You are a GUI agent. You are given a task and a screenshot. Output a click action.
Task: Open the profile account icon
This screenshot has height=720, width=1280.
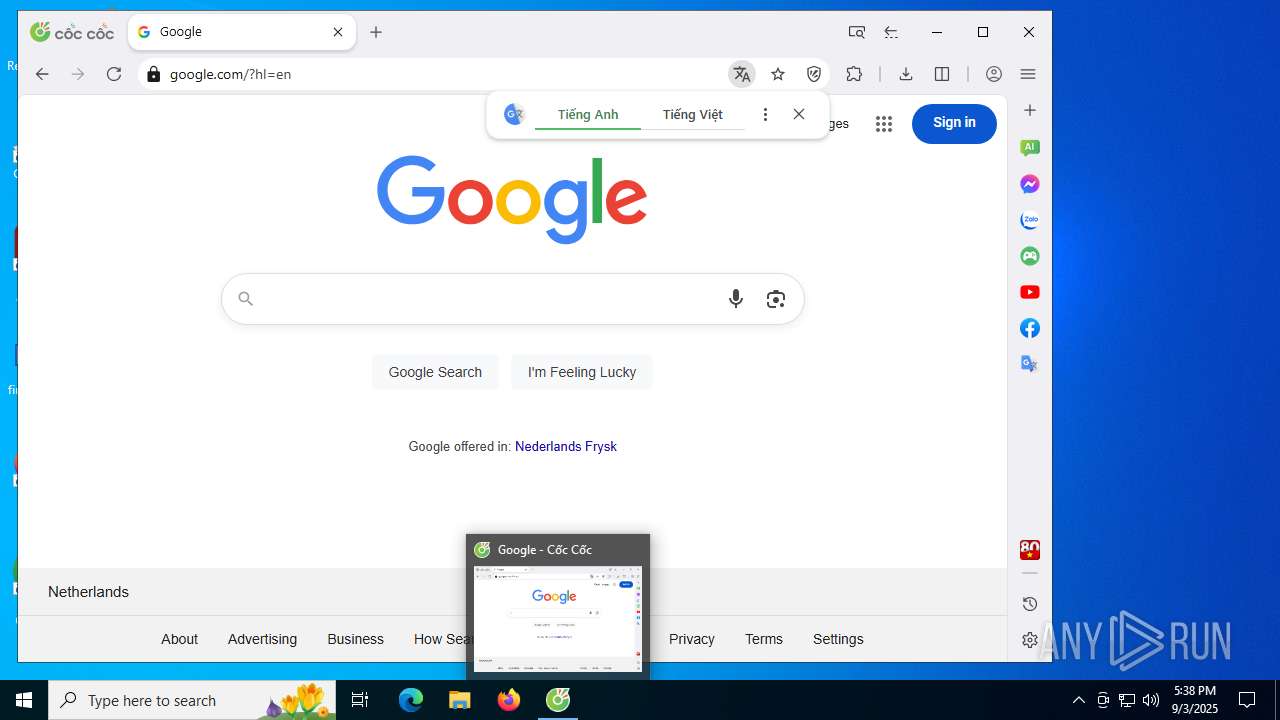coord(994,74)
